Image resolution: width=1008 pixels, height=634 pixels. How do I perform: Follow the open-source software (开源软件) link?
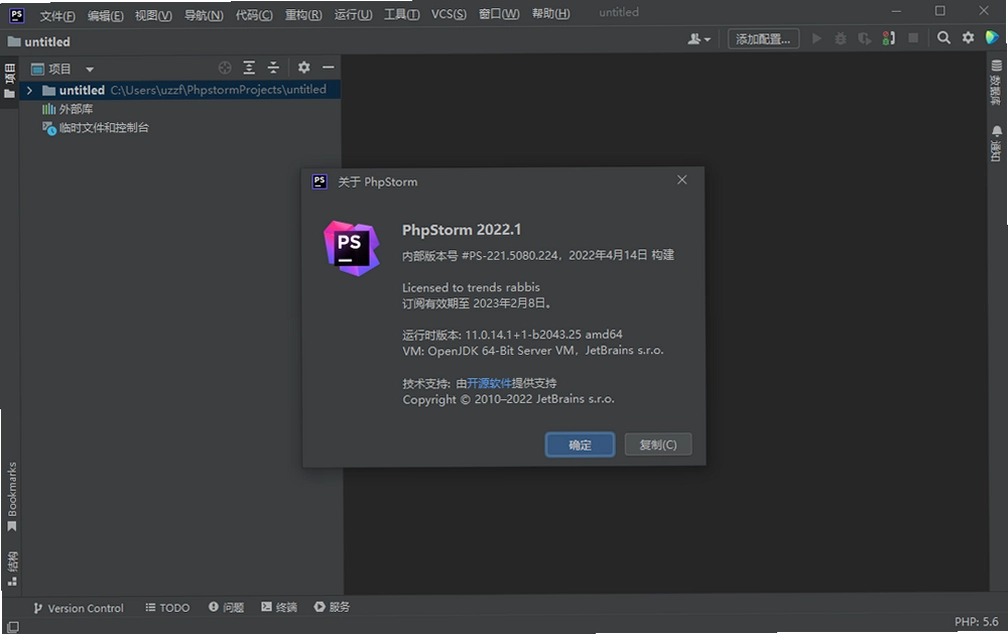(x=489, y=383)
